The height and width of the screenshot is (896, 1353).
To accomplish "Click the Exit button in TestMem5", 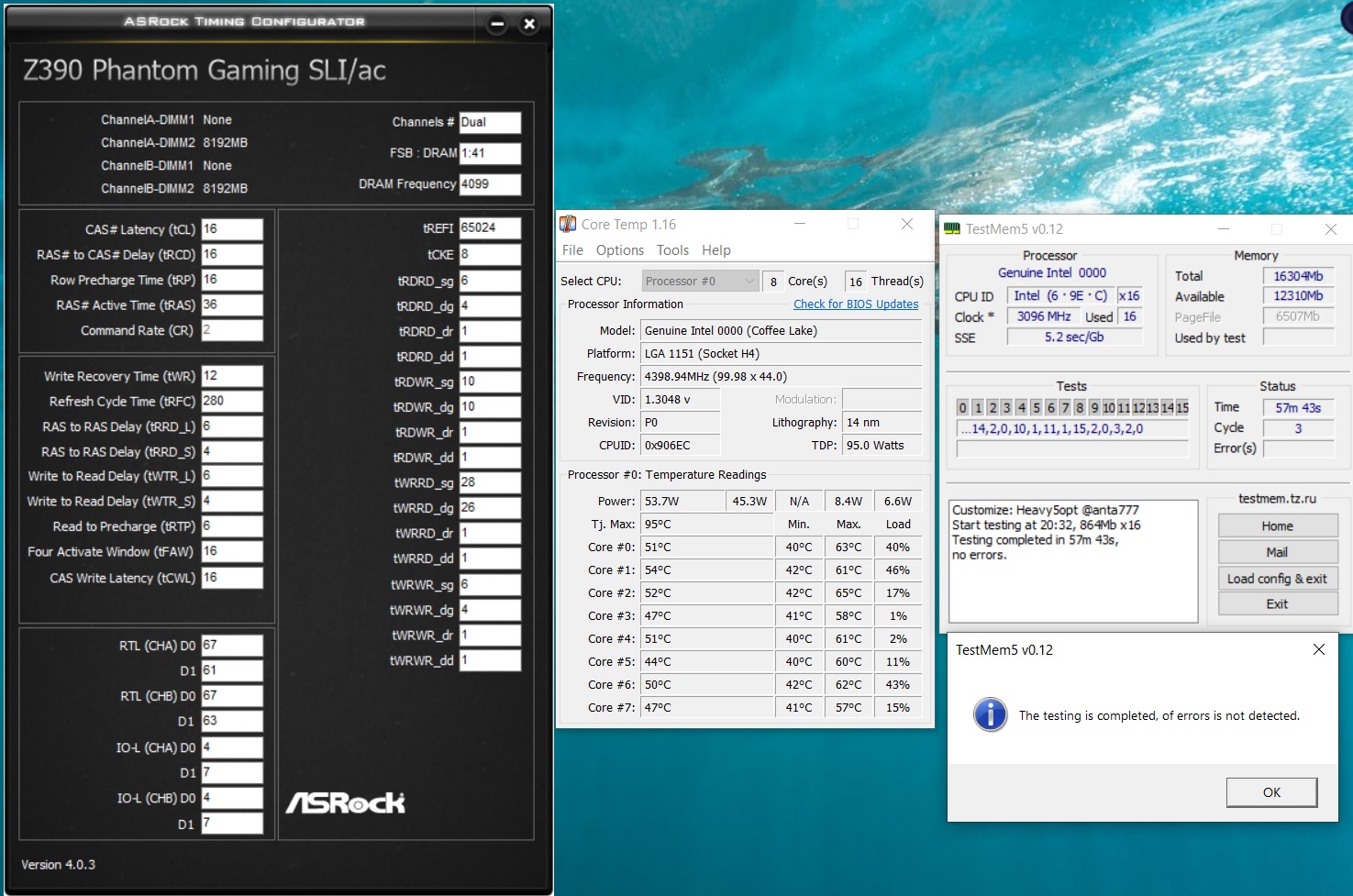I will (1277, 604).
